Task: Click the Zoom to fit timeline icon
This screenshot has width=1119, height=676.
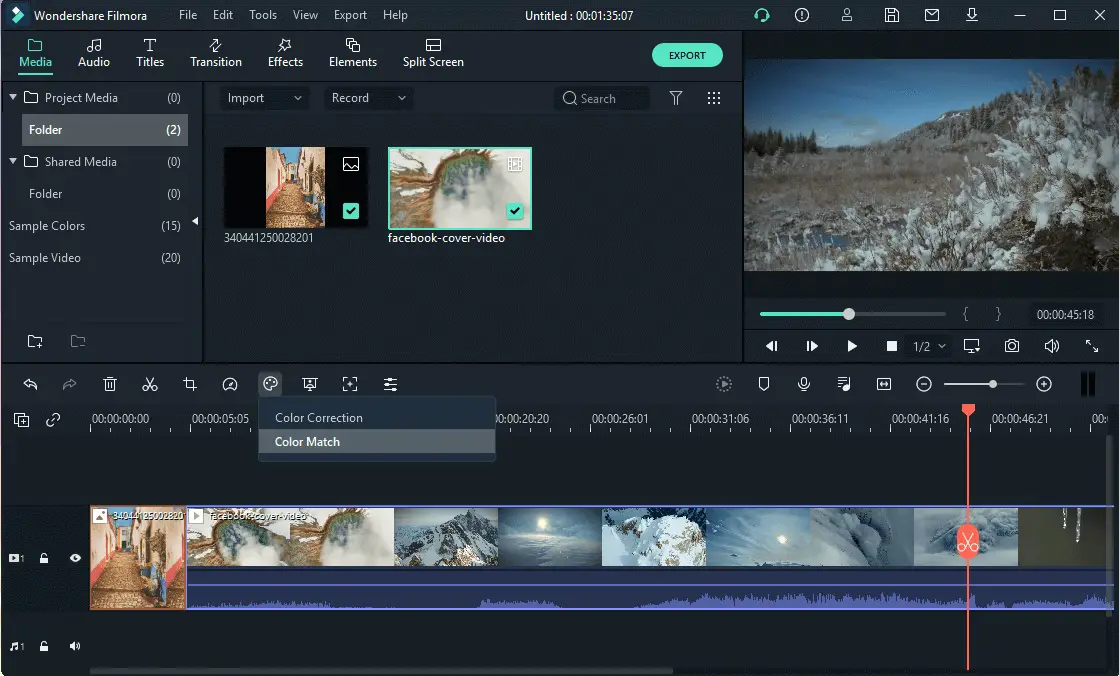Action: point(883,384)
